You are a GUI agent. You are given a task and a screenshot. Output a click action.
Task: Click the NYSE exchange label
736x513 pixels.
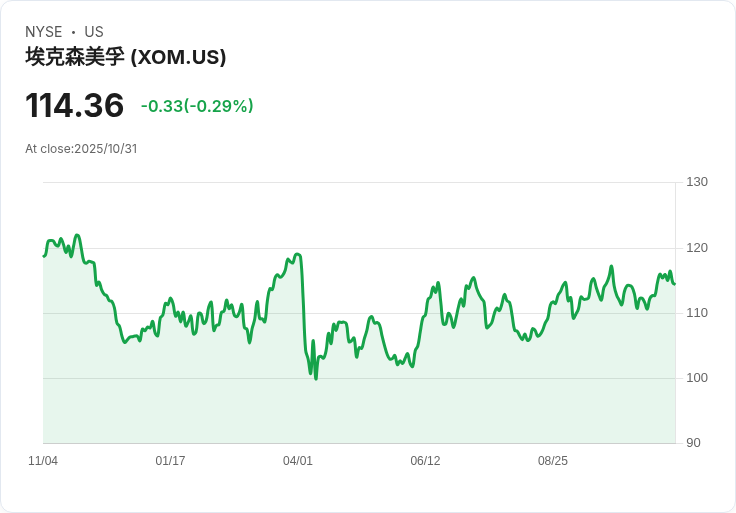tap(43, 32)
